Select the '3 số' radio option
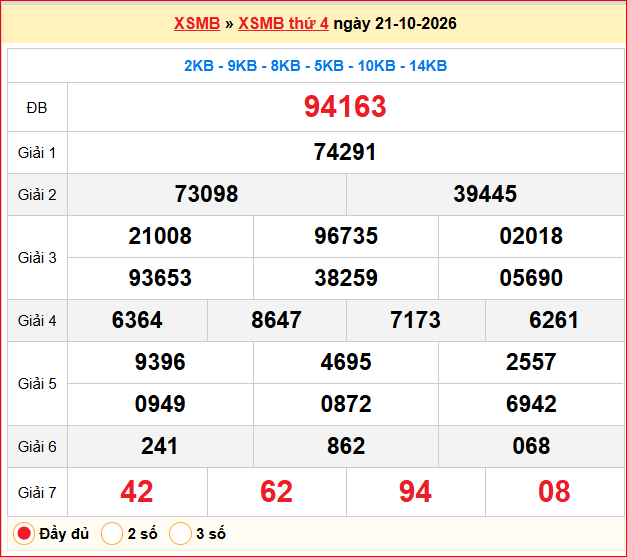This screenshot has width=627, height=557. pyautogui.click(x=180, y=533)
